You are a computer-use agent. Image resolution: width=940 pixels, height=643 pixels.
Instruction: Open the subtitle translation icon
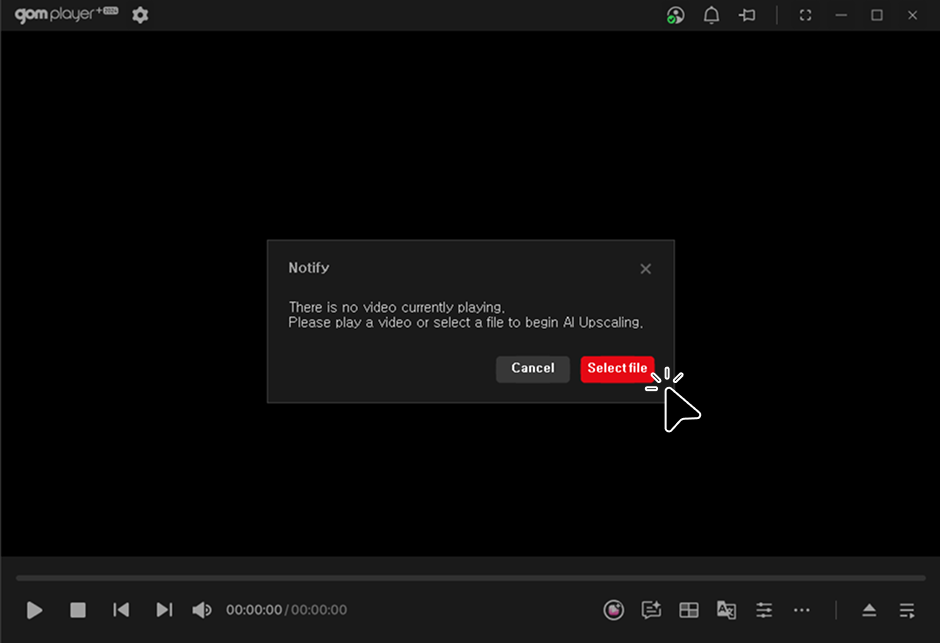click(726, 610)
